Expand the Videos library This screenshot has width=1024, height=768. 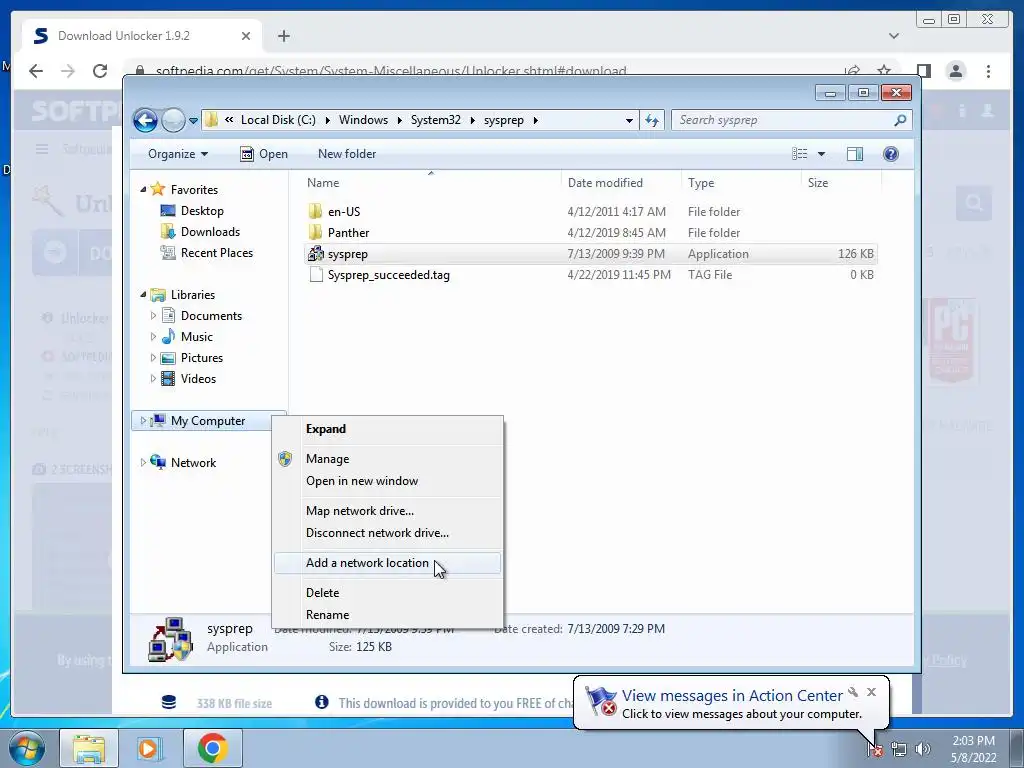pos(153,379)
